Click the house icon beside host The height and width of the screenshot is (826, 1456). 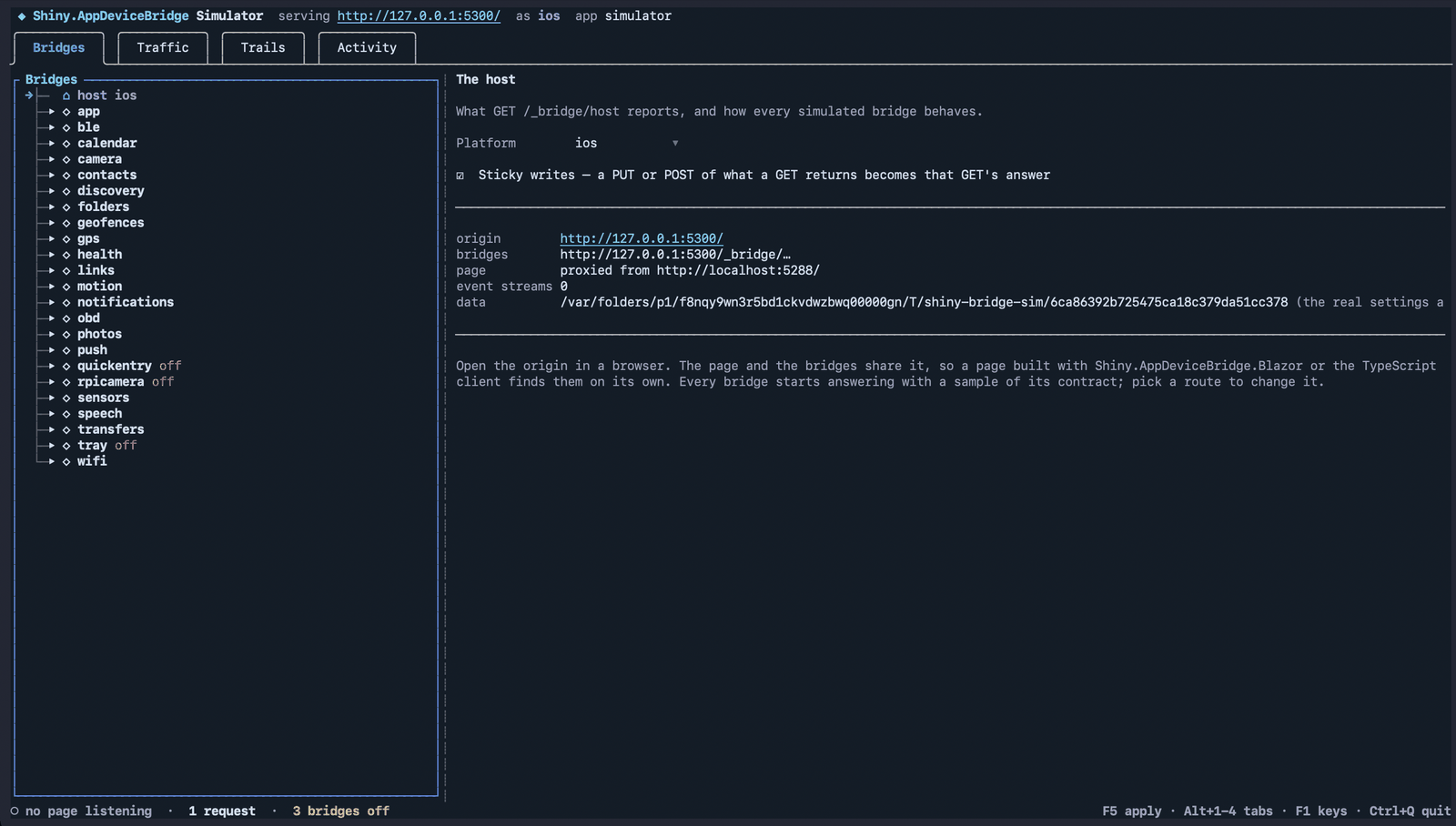click(66, 96)
